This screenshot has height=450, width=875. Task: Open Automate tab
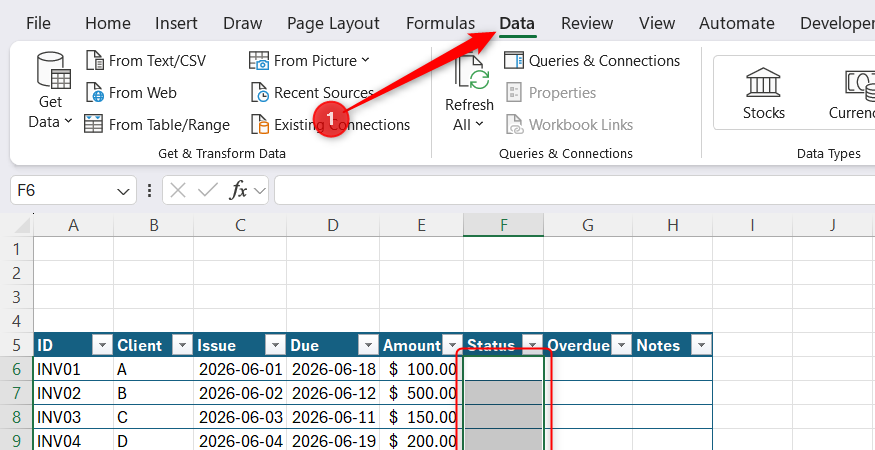(737, 23)
